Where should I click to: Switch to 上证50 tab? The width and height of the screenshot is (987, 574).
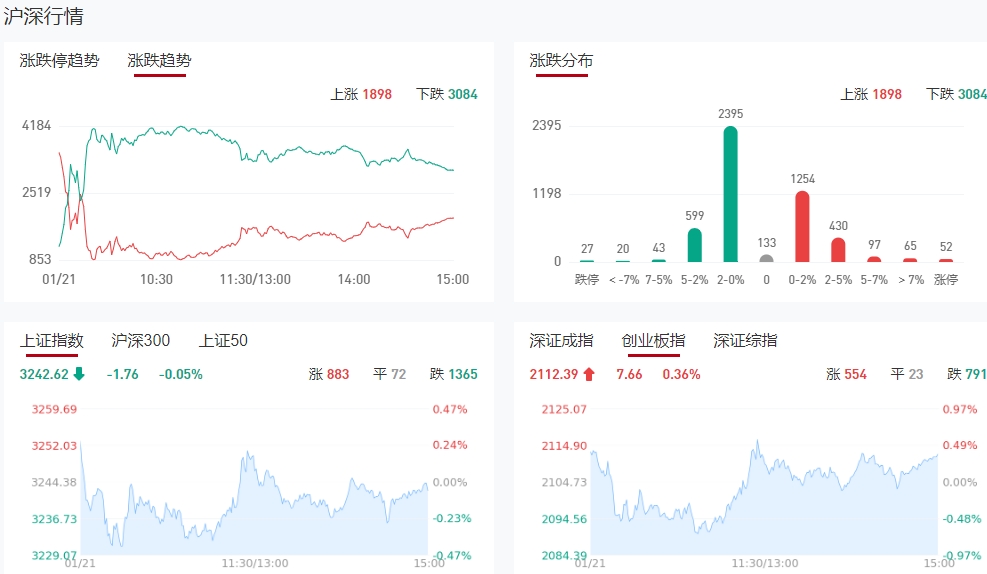point(223,340)
